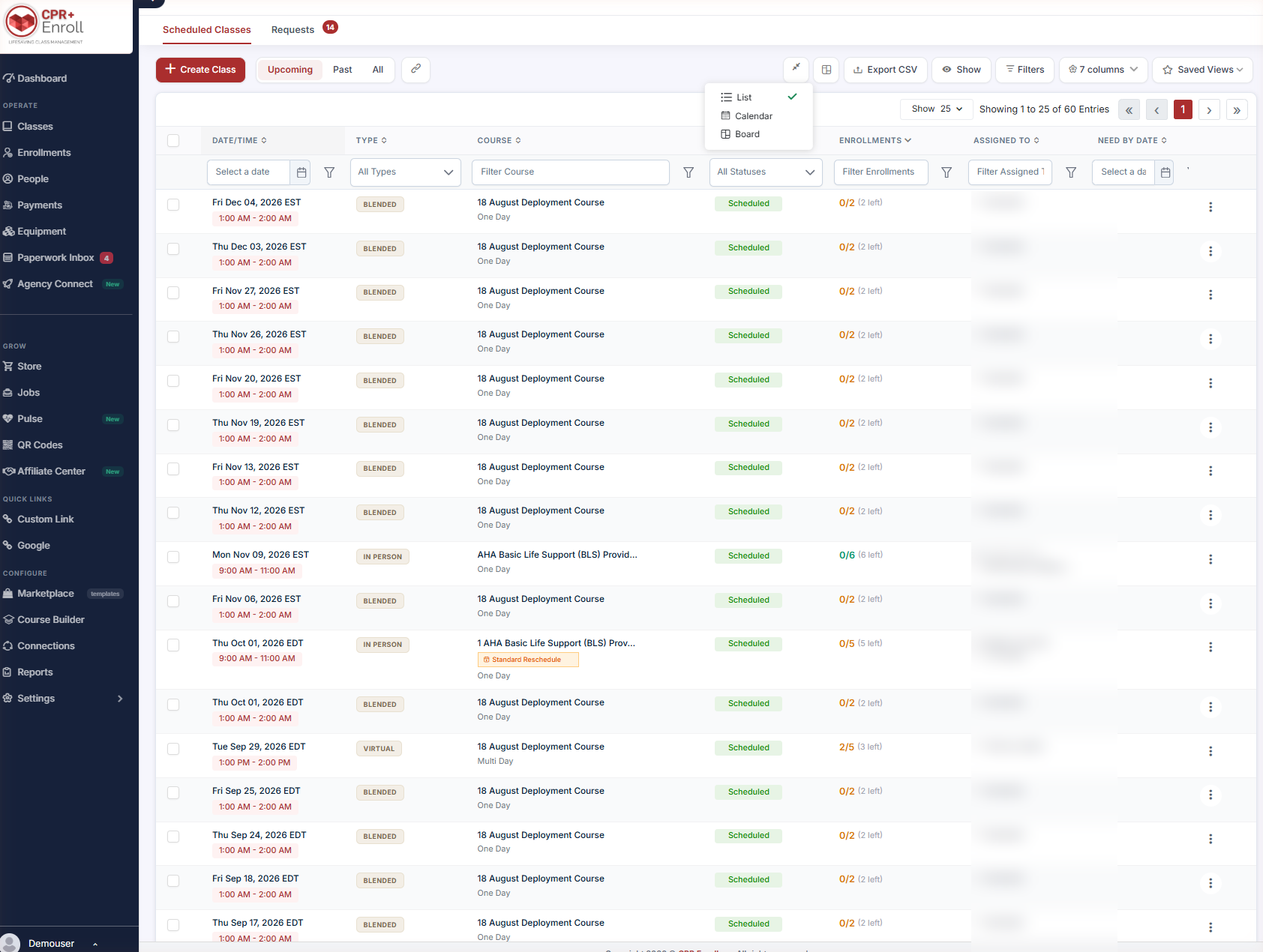Open Paperwork Inbox sidebar icon
Viewport: 1263px width, 952px height.
[x=8, y=257]
